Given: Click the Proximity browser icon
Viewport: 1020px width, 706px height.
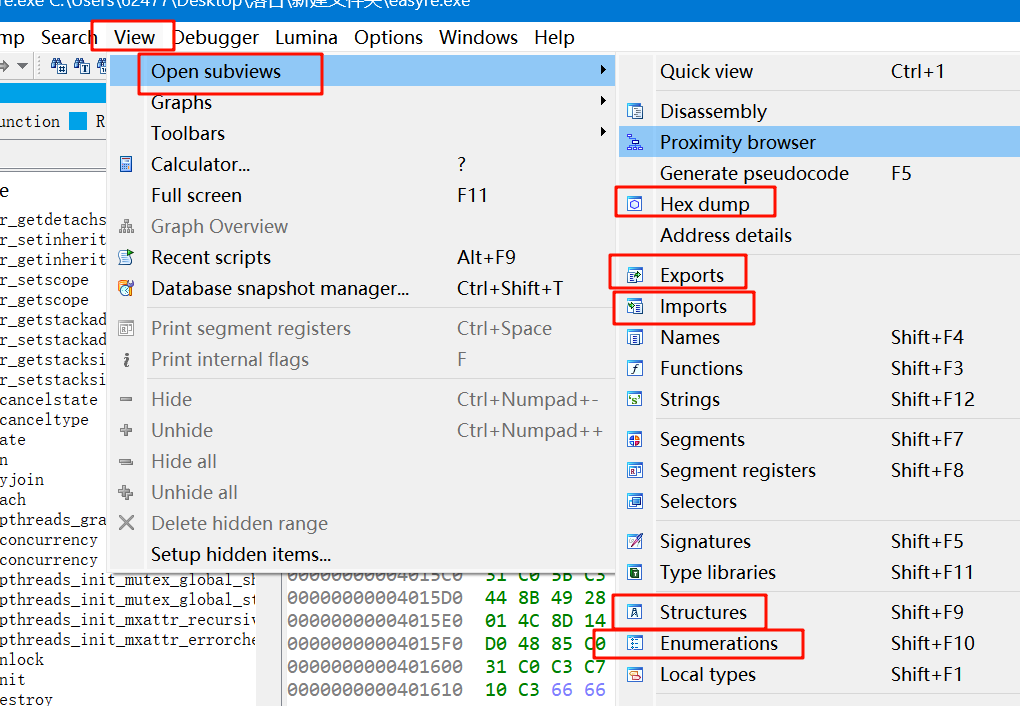Looking at the screenshot, I should click(635, 143).
